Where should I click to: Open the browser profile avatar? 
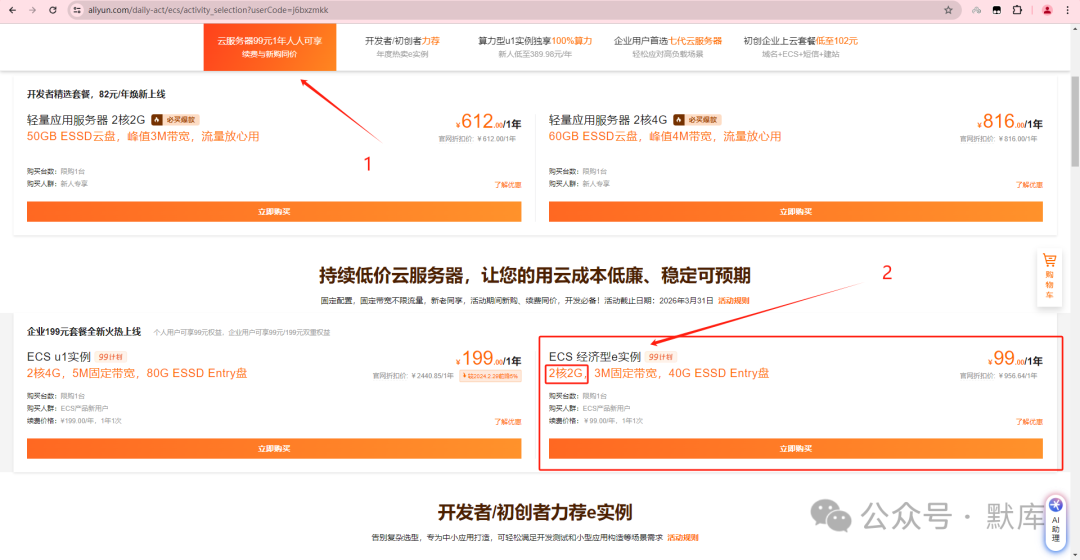click(x=1047, y=10)
